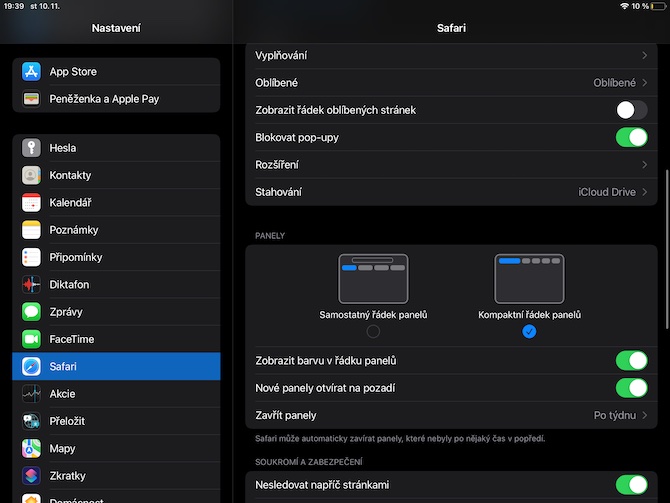Image resolution: width=670 pixels, height=503 pixels.
Task: Open the Rozšíření settings row
Action: point(451,165)
